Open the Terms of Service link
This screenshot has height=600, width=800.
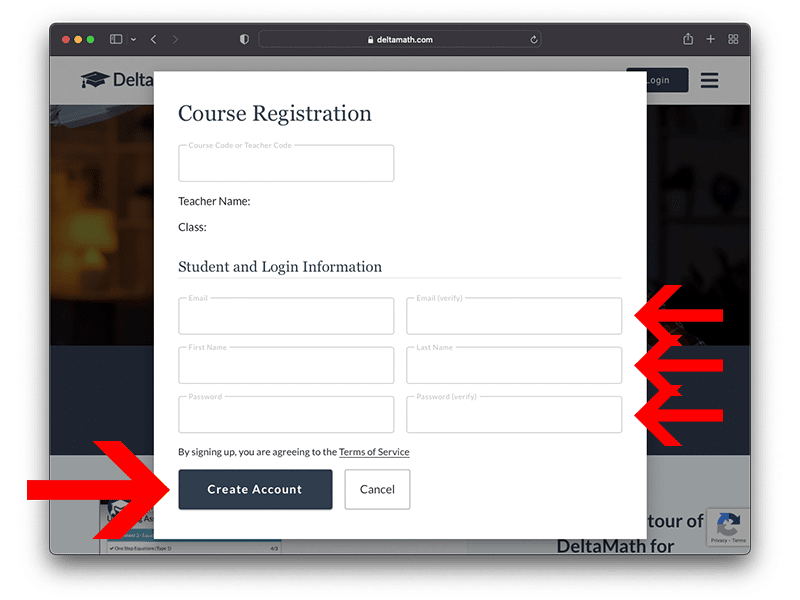[374, 452]
